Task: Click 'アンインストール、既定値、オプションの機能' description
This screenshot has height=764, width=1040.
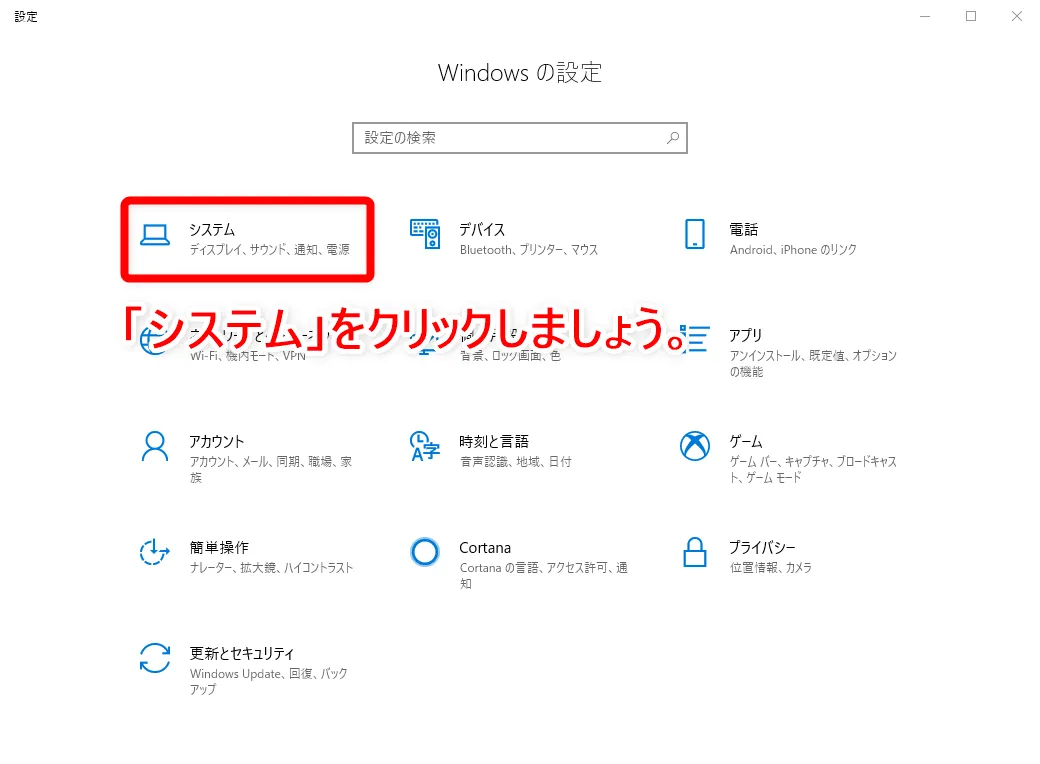Action: tap(813, 363)
